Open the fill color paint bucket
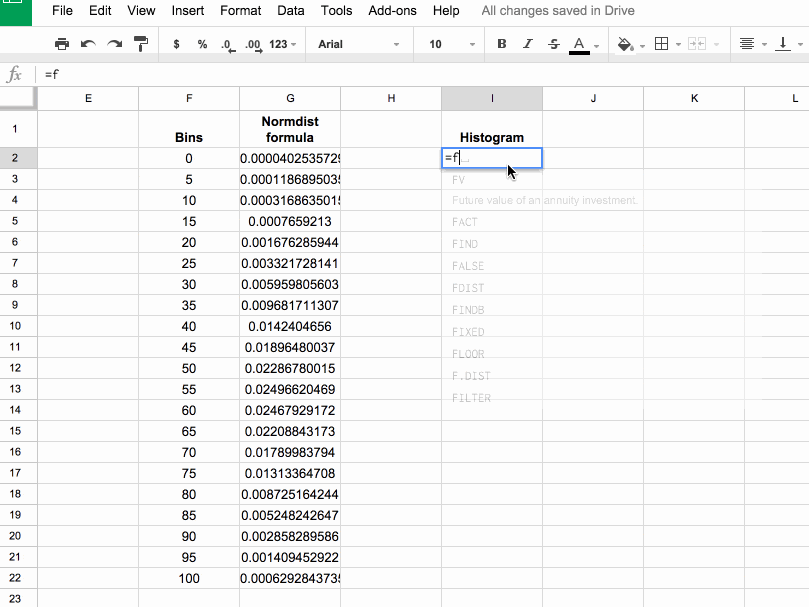 click(x=625, y=44)
